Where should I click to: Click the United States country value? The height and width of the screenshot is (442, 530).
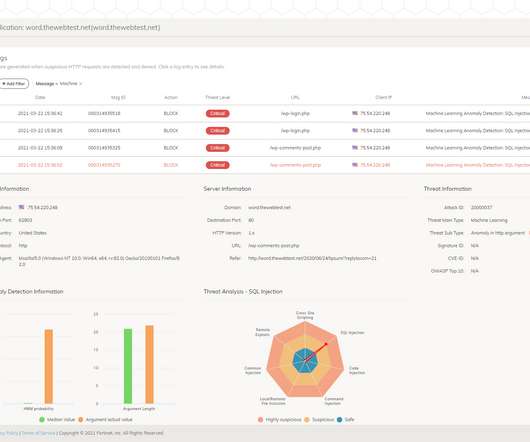point(32,233)
